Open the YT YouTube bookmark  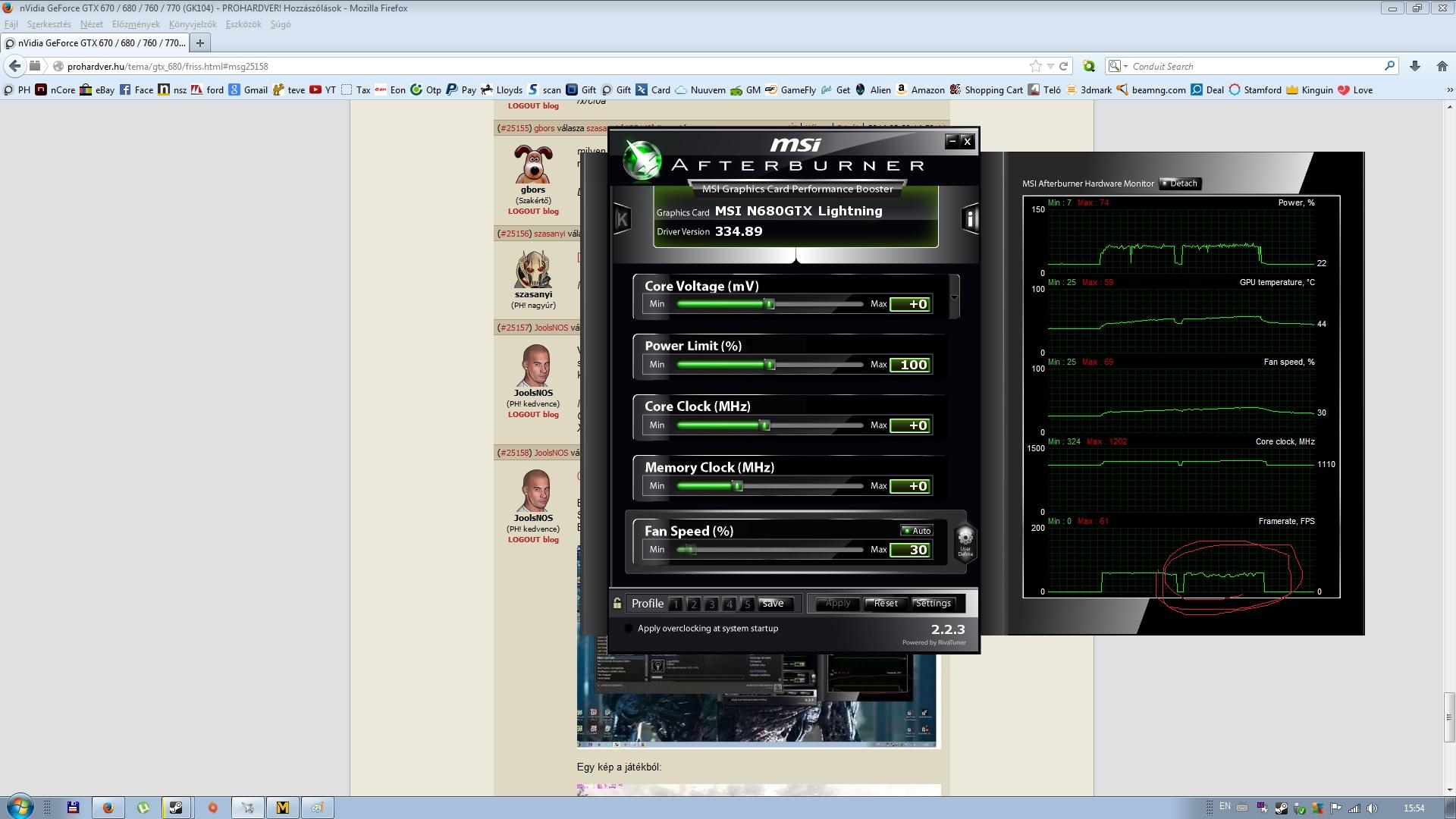tap(323, 89)
